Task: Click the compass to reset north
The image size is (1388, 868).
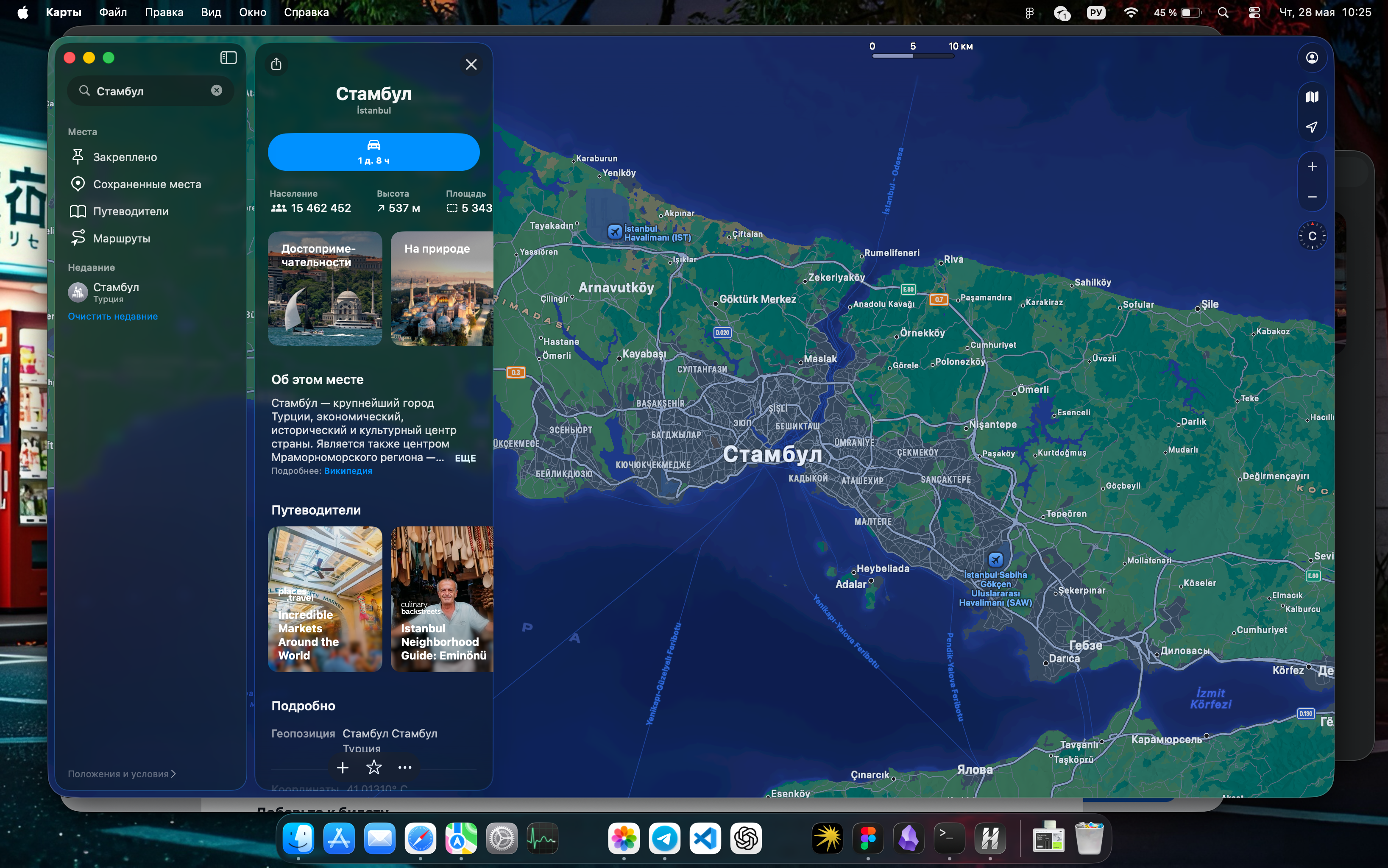Action: 1312,236
